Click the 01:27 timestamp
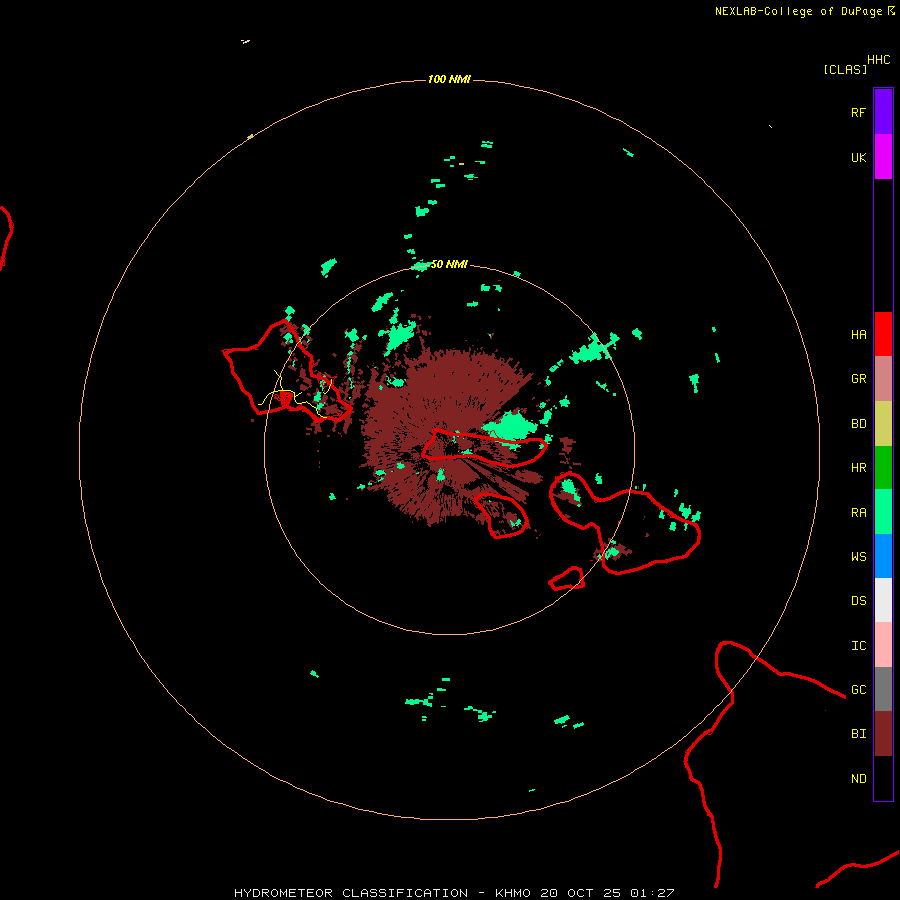Image resolution: width=900 pixels, height=900 pixels. (651, 893)
